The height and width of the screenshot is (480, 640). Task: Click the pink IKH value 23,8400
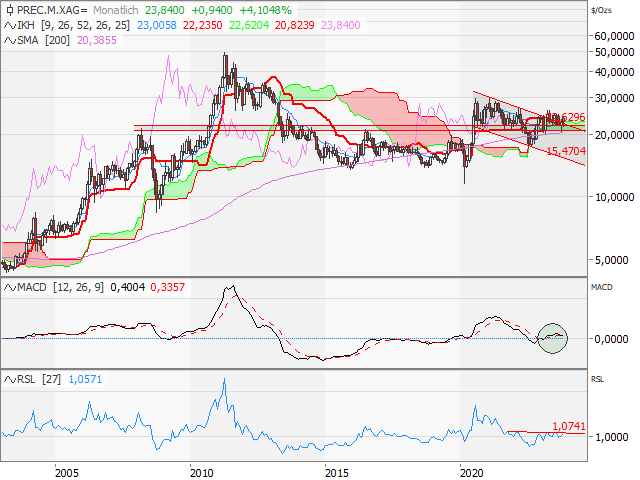(x=340, y=25)
